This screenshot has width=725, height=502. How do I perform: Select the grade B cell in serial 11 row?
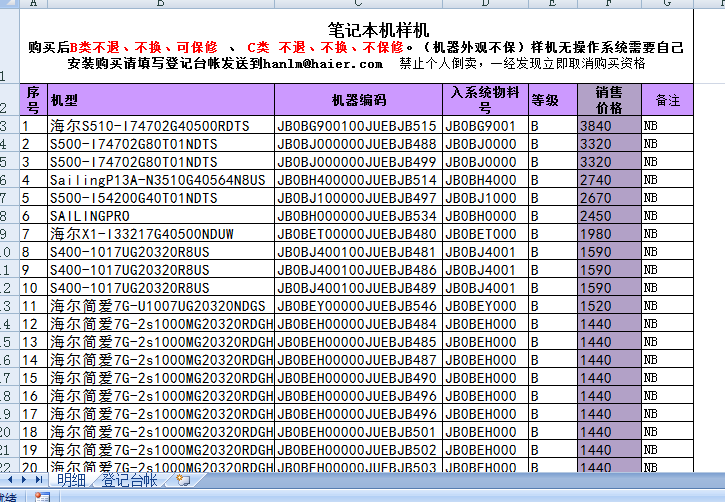553,306
